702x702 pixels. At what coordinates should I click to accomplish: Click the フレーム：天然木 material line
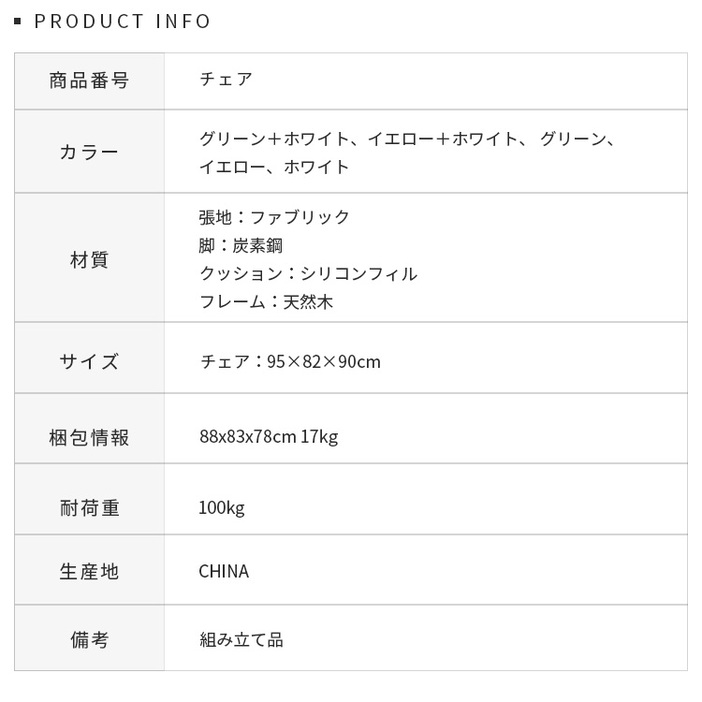click(266, 301)
